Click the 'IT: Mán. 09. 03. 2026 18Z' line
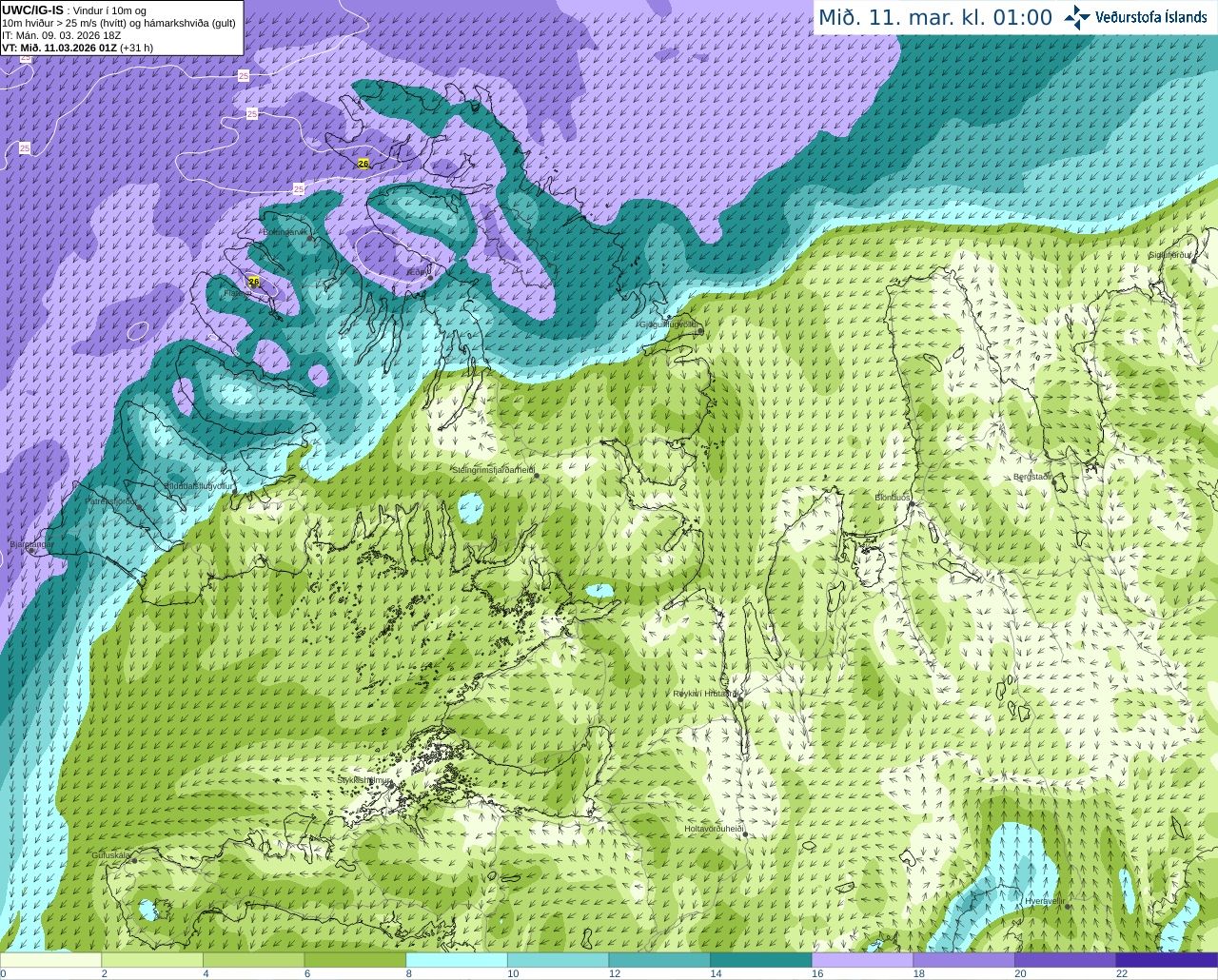1218x980 pixels. click(62, 35)
